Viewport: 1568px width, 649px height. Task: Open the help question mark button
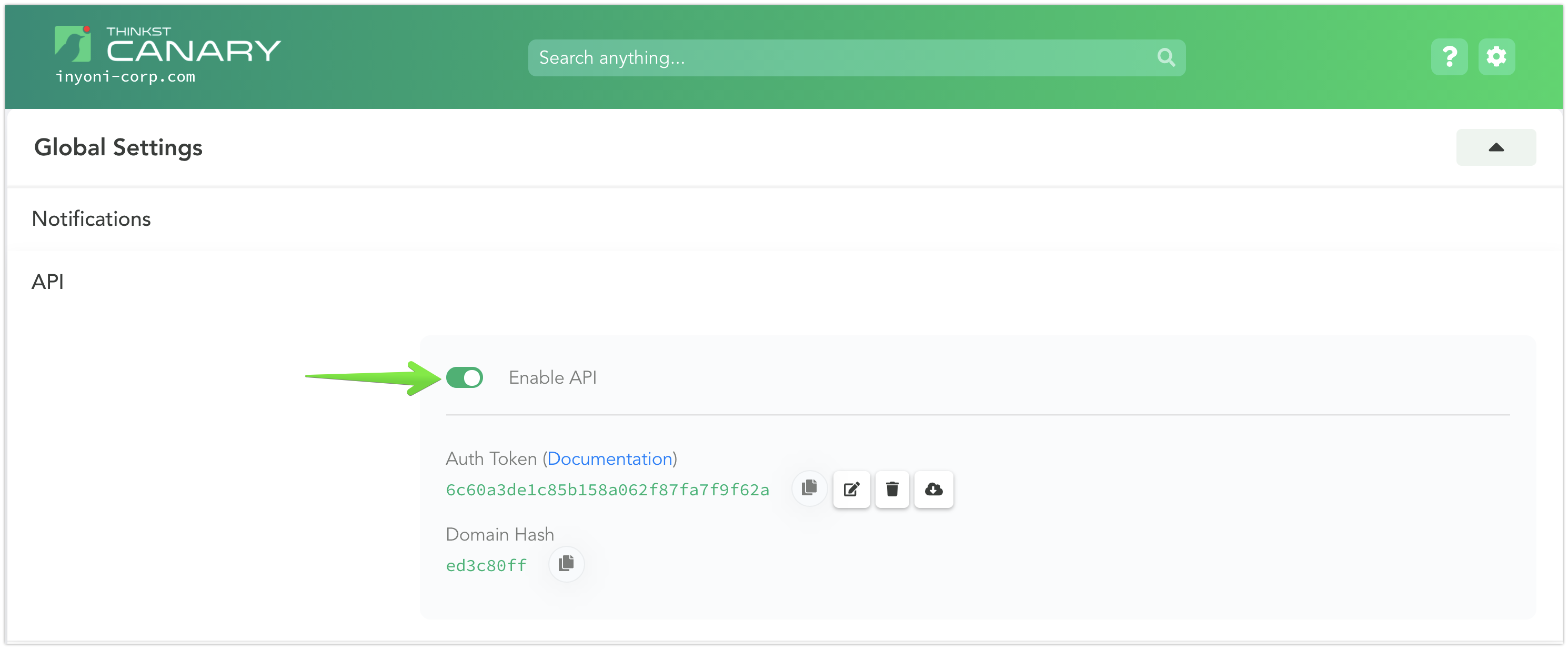[1449, 57]
